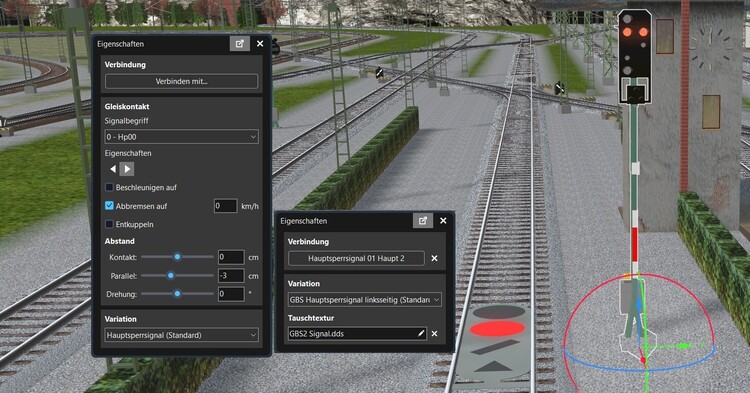750x393 pixels.
Task: Click the Abbremsen auf km/h input field
Action: [225, 206]
